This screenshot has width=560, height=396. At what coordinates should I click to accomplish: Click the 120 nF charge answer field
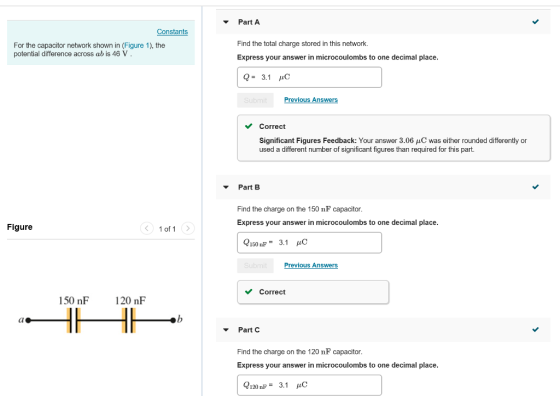click(x=309, y=385)
